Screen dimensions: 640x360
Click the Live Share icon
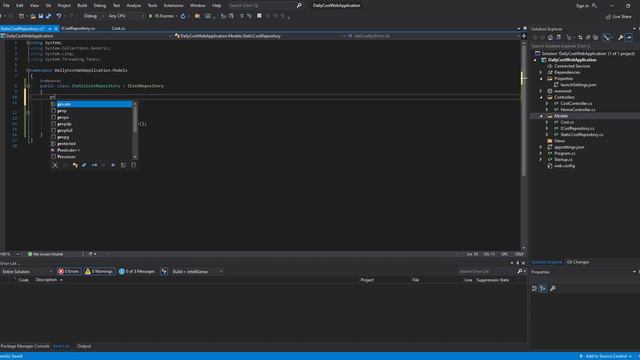point(608,17)
